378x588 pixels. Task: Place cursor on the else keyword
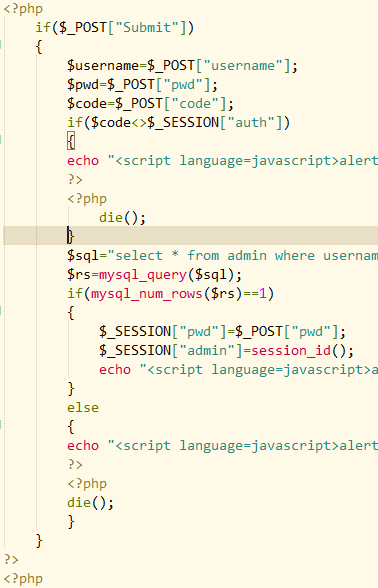83,408
